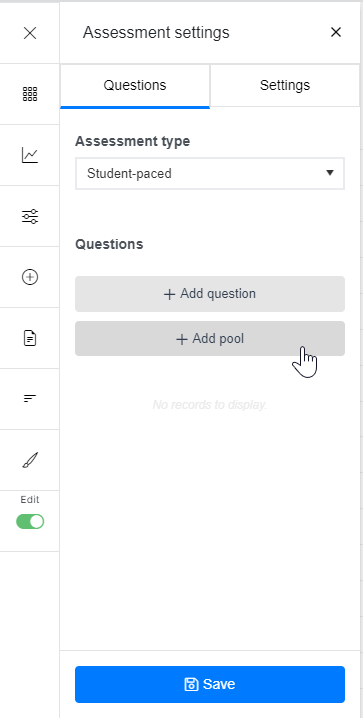The image size is (363, 718).
Task: Close the Assessment settings panel
Action: [x=336, y=32]
